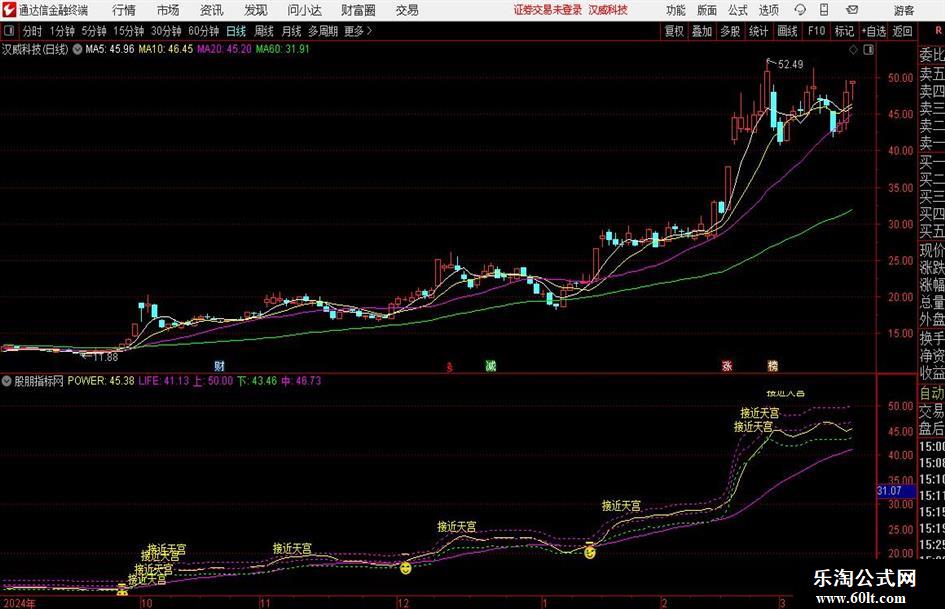Image resolution: width=945 pixels, height=609 pixels.
Task: Click the MA10: 46.45 indicator value
Action: [166, 49]
